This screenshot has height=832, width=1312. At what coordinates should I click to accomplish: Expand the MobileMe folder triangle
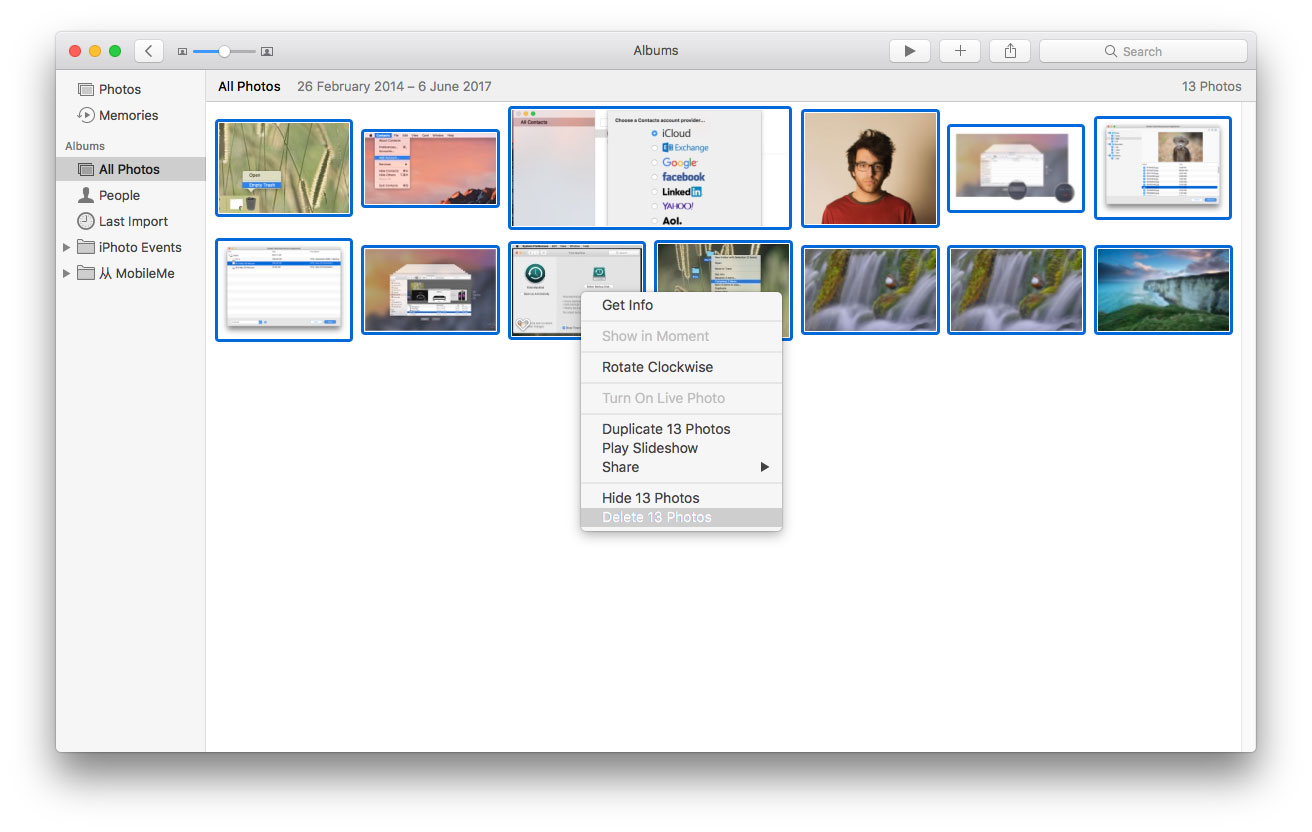point(67,273)
